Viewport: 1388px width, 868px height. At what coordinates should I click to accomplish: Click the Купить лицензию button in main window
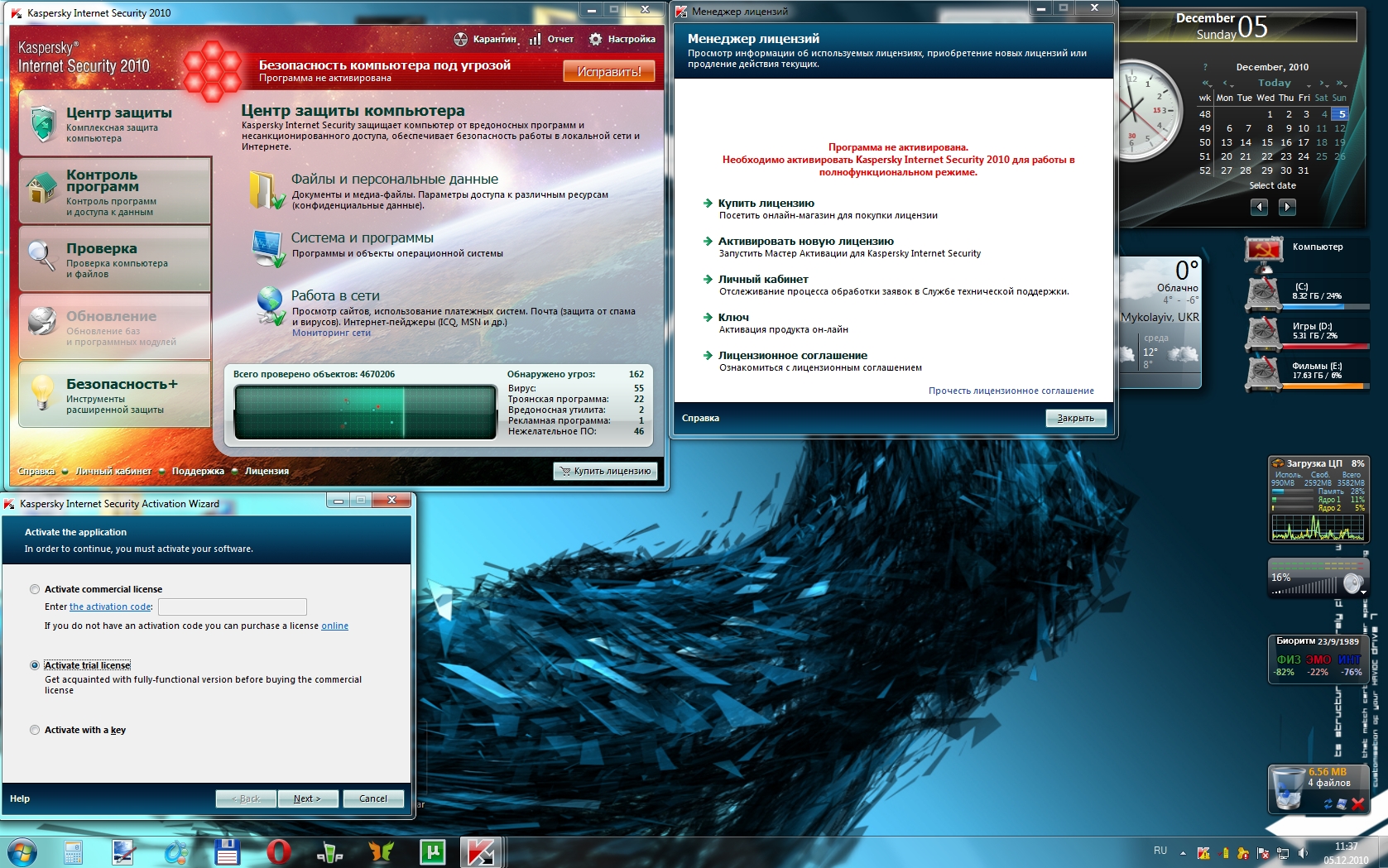pyautogui.click(x=605, y=471)
